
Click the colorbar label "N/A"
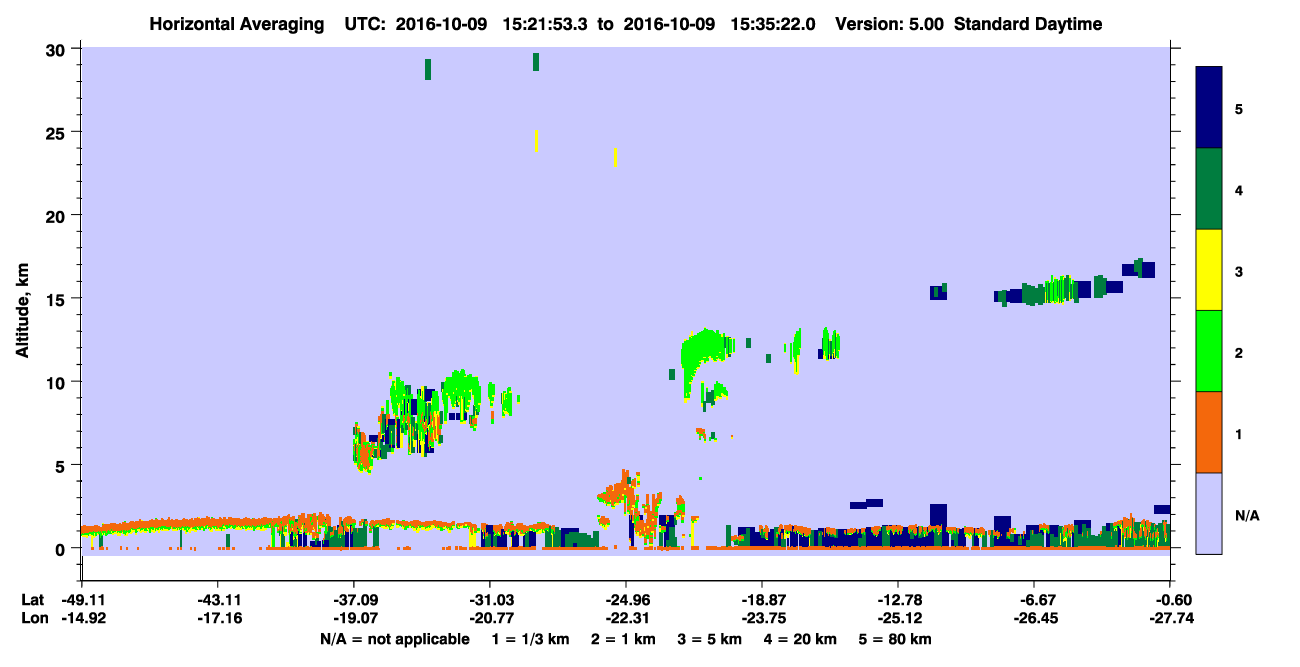1247,516
